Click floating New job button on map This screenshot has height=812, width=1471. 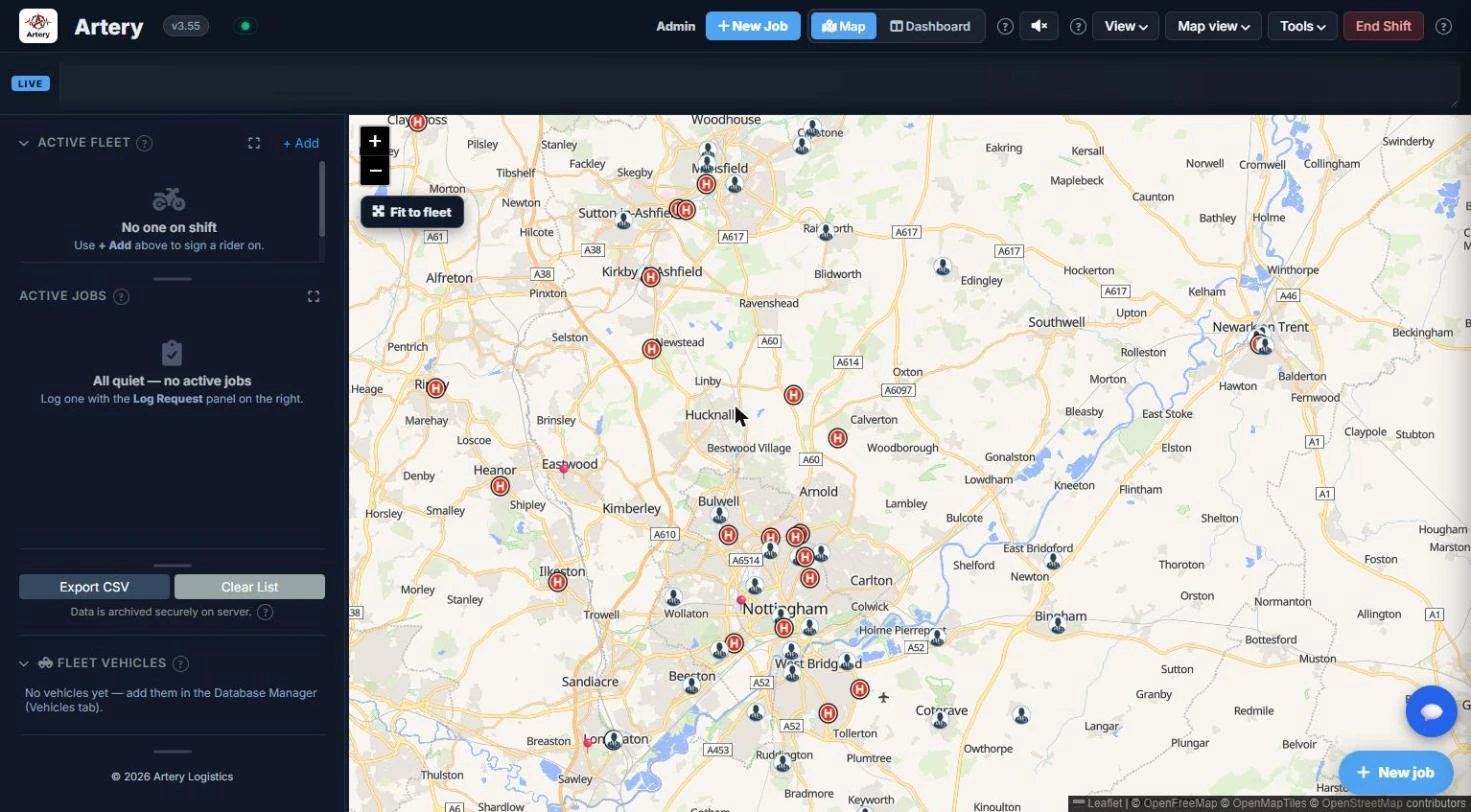coord(1396,772)
